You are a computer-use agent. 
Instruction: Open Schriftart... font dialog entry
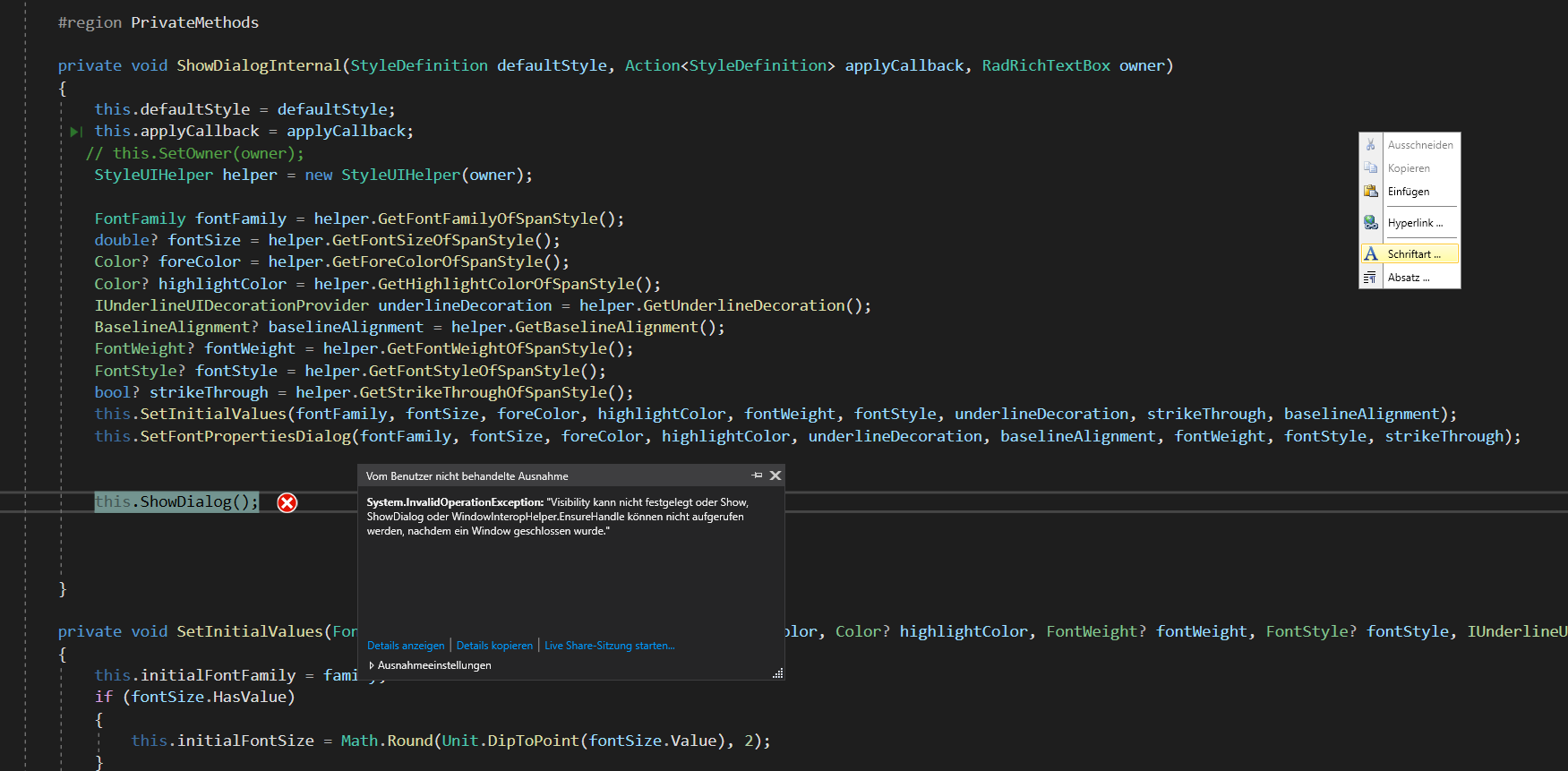click(x=1409, y=254)
